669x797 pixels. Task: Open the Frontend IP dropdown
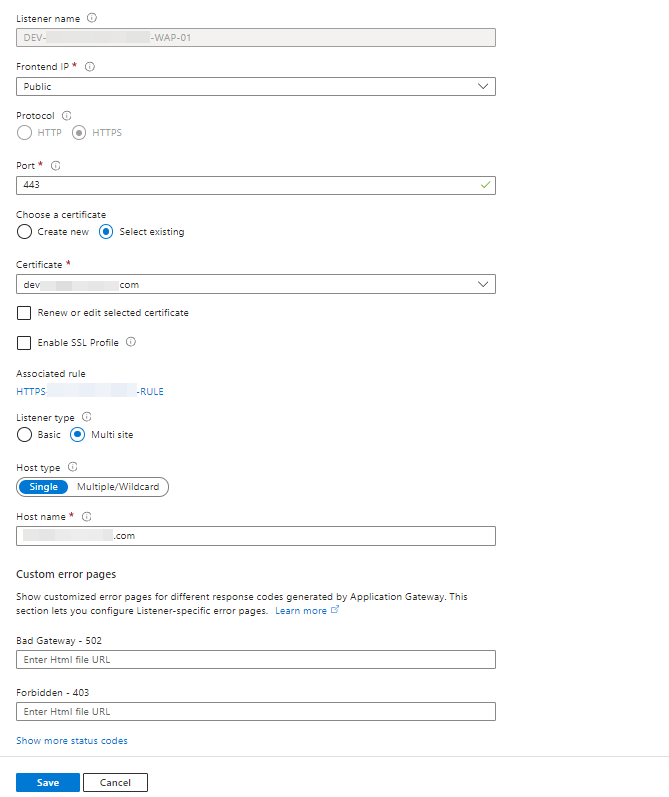(256, 87)
